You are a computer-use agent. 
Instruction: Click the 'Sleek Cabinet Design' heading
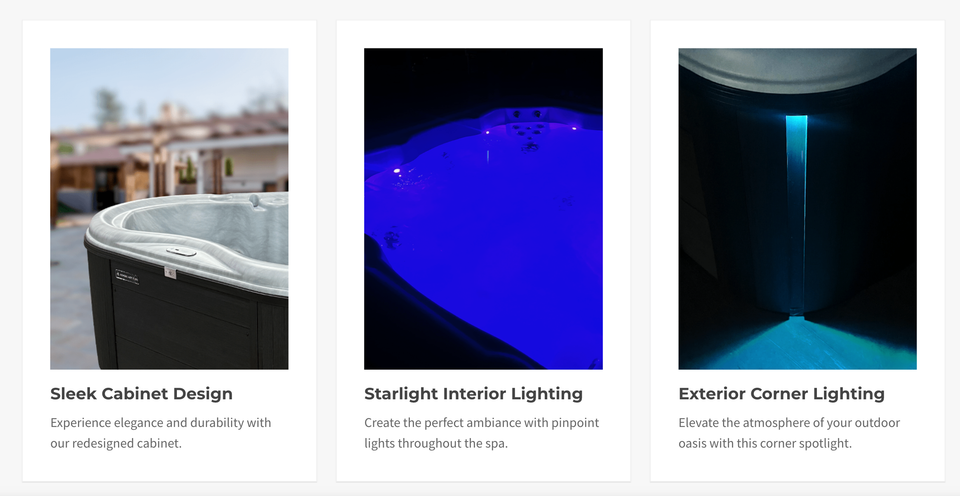[141, 394]
